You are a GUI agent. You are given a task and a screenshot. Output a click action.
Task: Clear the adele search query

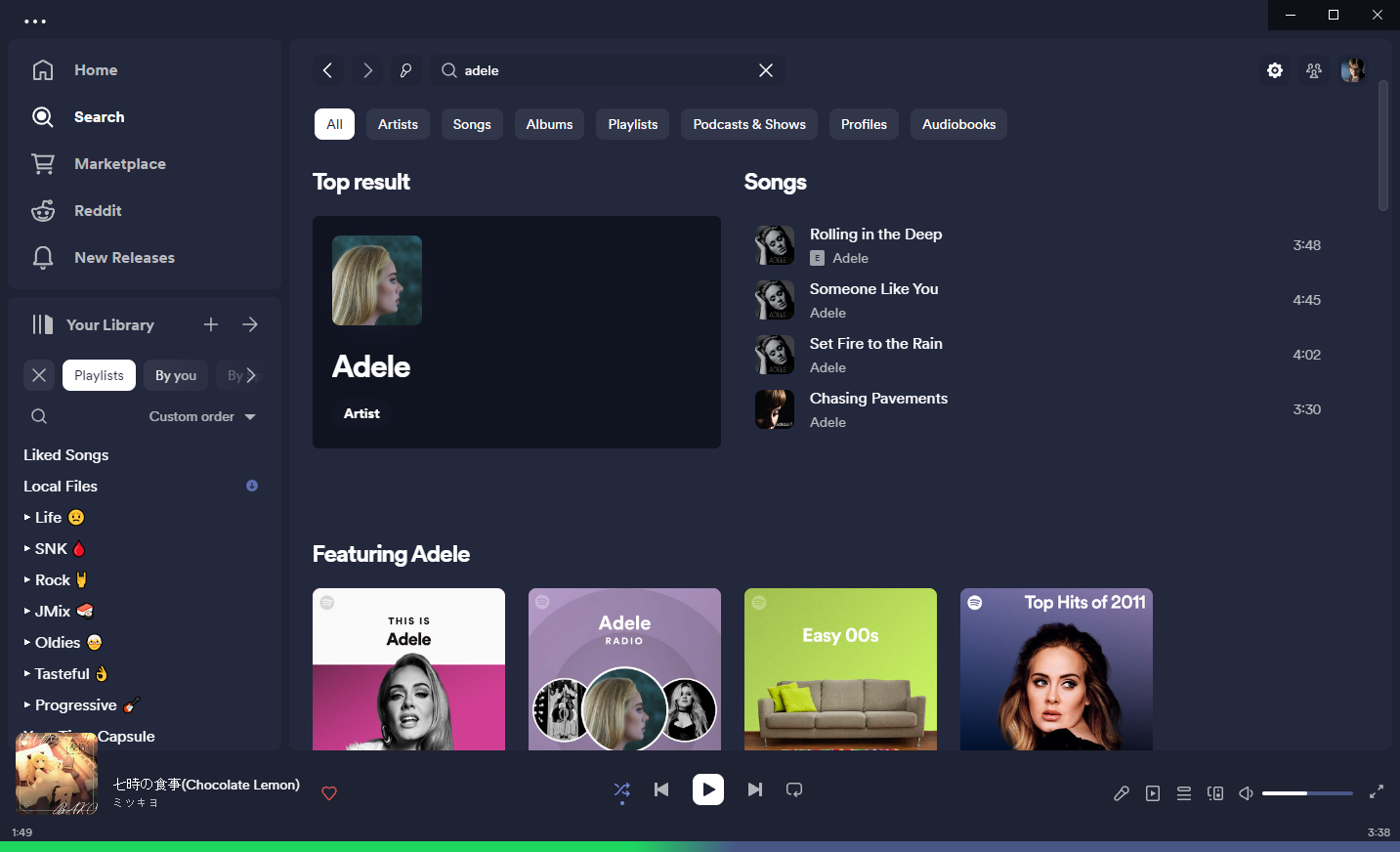[x=766, y=70]
